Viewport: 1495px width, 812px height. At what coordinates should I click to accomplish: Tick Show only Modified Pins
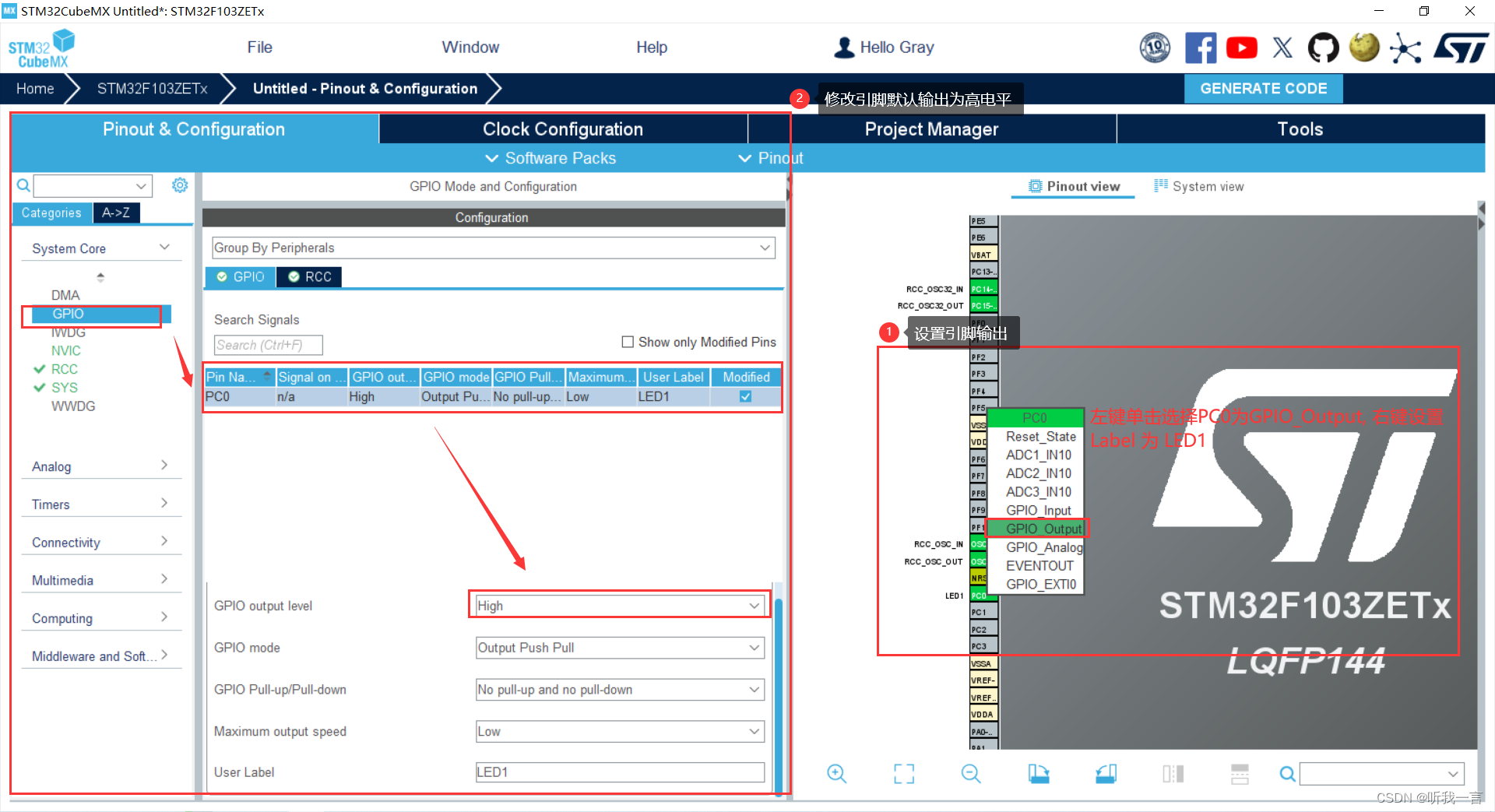[x=628, y=342]
